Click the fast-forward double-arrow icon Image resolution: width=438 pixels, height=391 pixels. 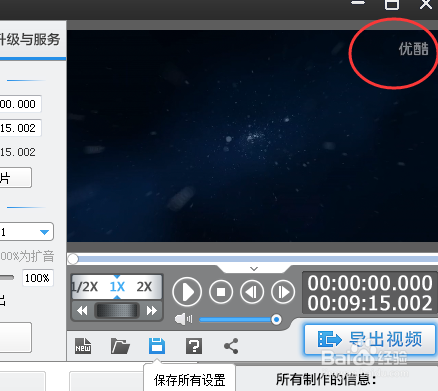[152, 311]
